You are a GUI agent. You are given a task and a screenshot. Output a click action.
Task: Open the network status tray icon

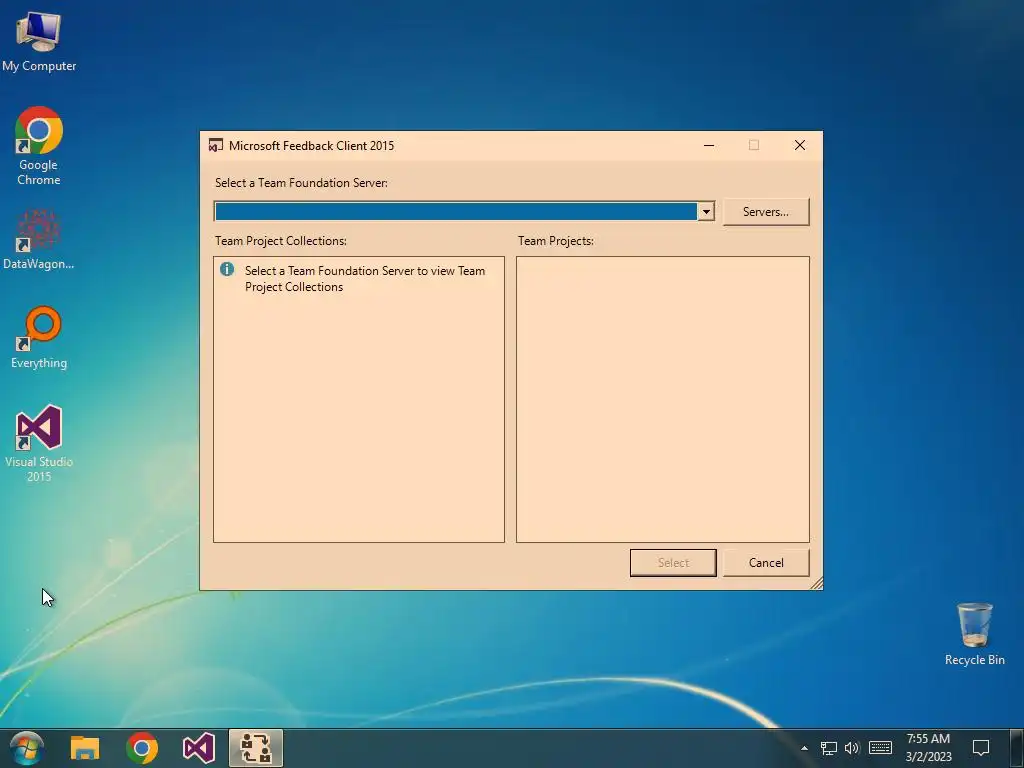coord(829,748)
